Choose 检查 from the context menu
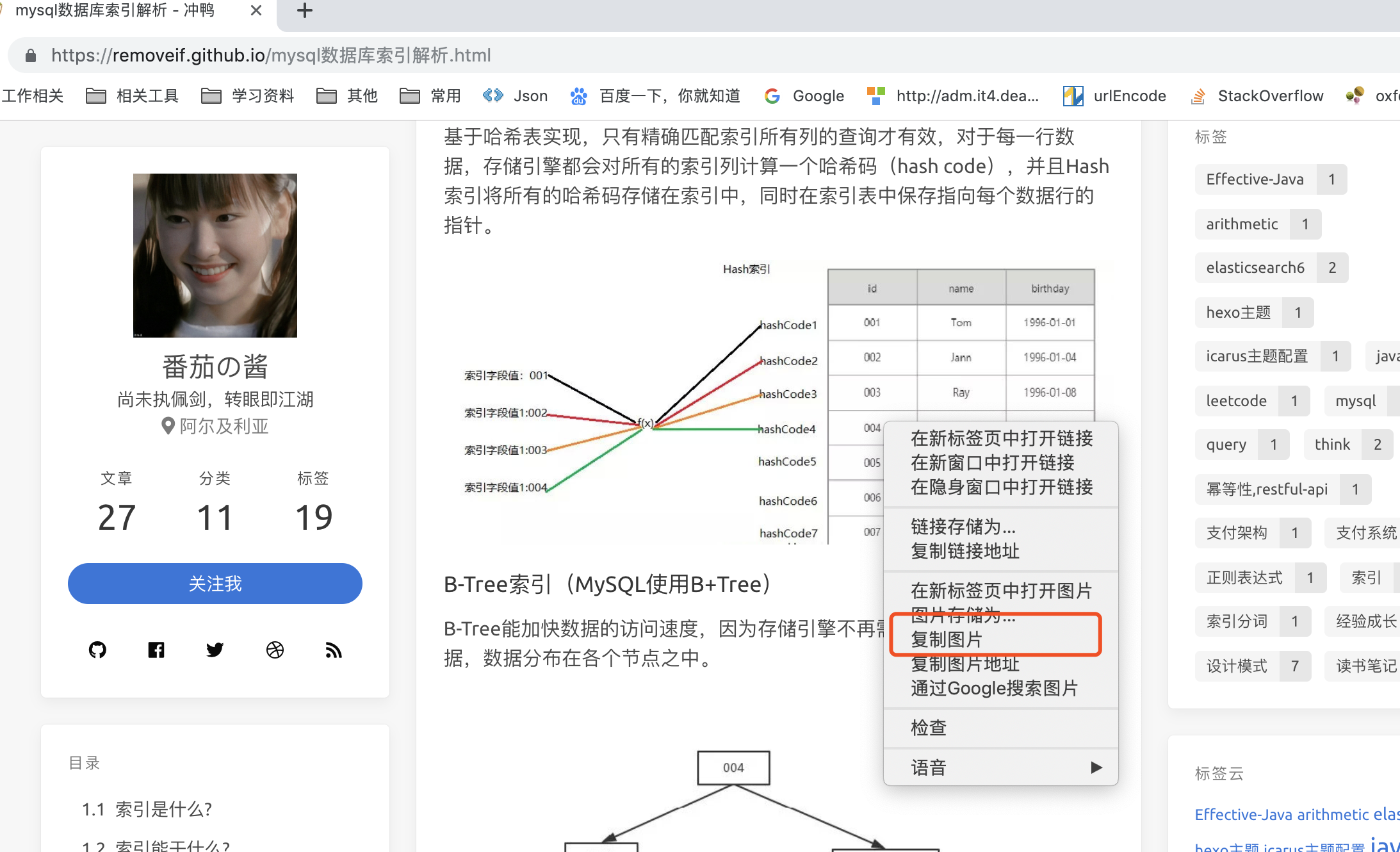The height and width of the screenshot is (852, 1400). point(929,728)
